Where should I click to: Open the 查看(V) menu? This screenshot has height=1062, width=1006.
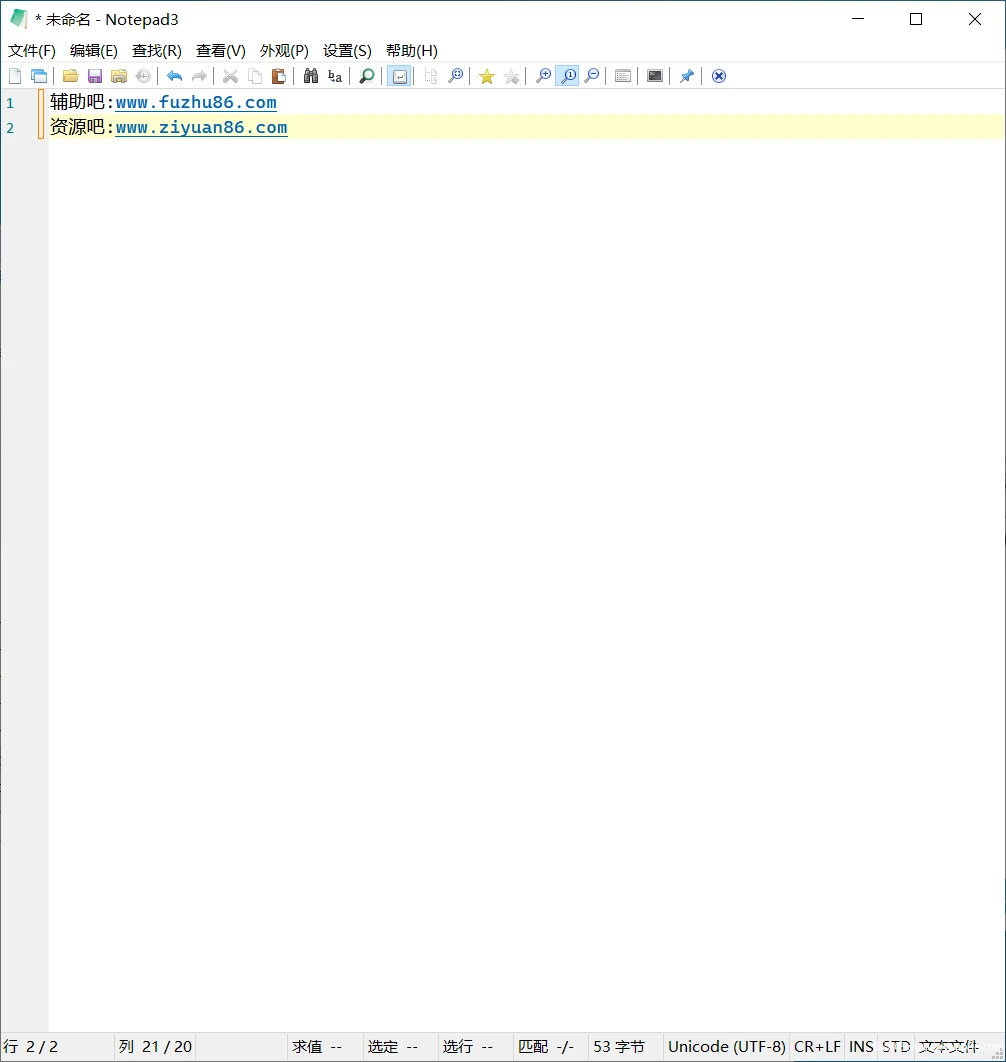click(x=220, y=51)
